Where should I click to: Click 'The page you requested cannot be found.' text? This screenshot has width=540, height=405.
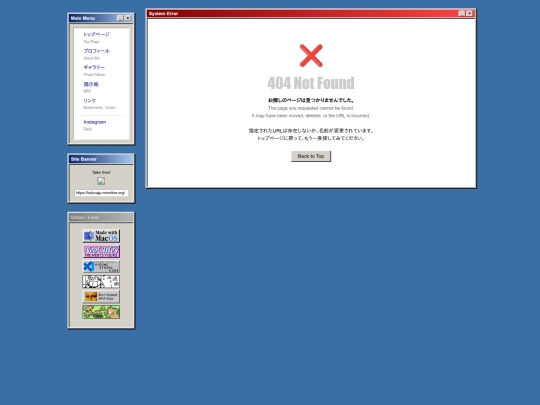[x=311, y=108]
